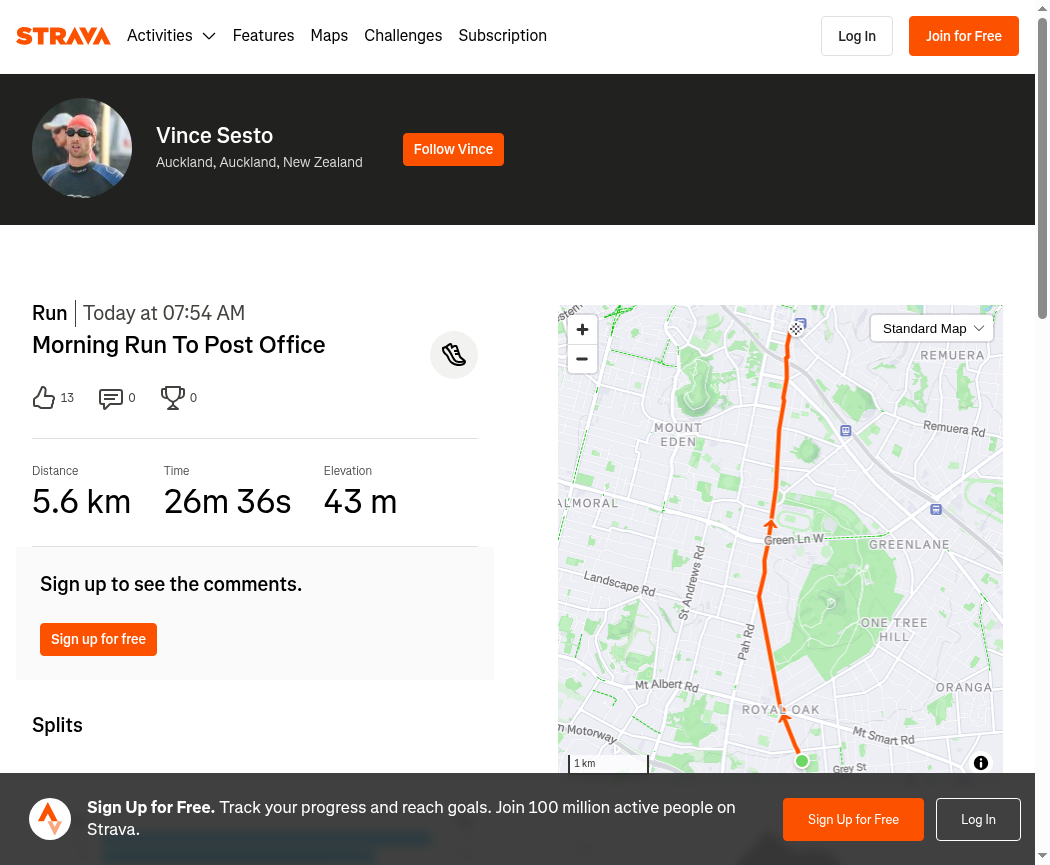
Task: Click the Splits heading
Action: 58,725
